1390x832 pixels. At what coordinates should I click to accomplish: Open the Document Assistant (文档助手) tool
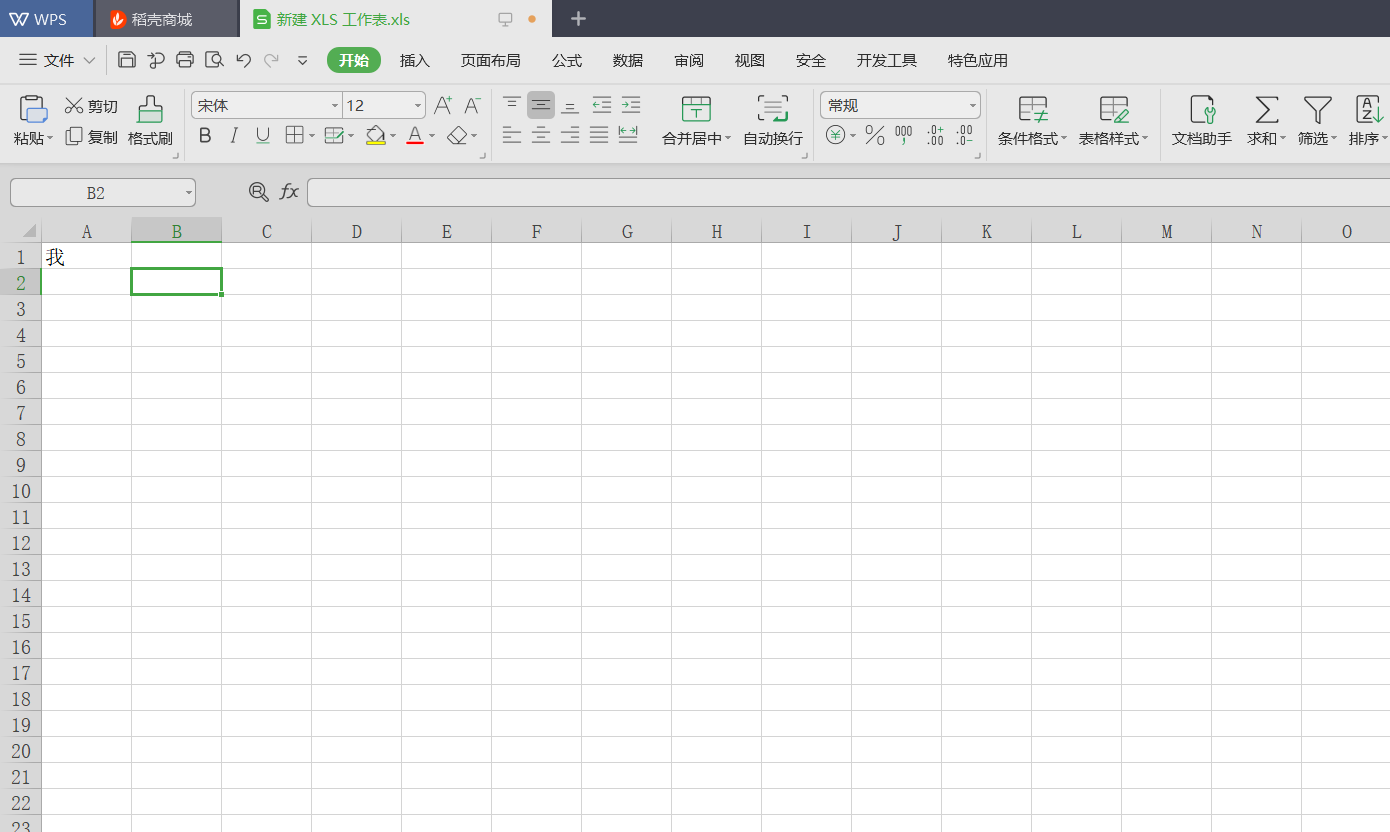point(1201,110)
